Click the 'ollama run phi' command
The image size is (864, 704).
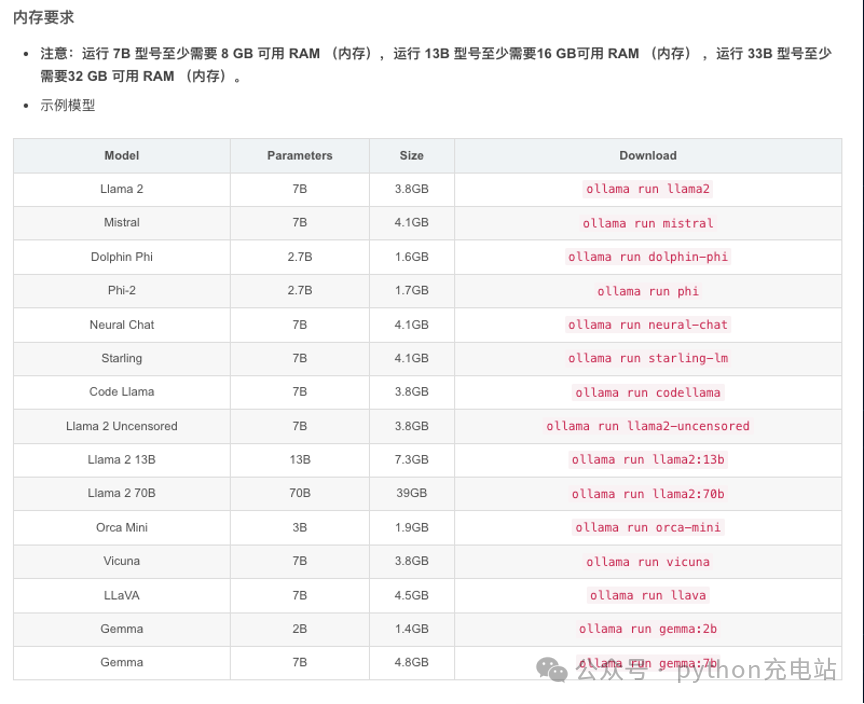point(647,291)
